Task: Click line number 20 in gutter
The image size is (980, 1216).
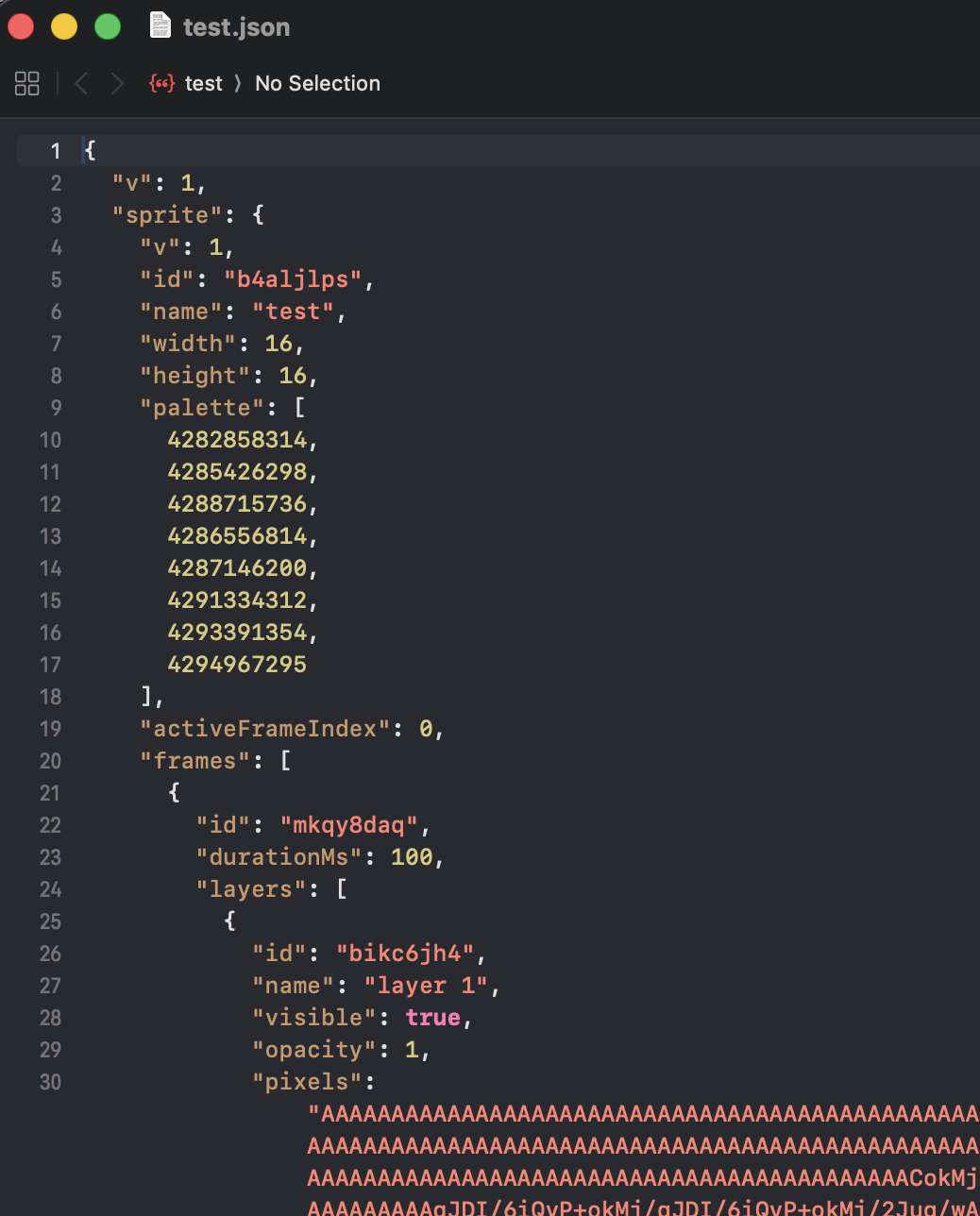Action: click(x=50, y=761)
